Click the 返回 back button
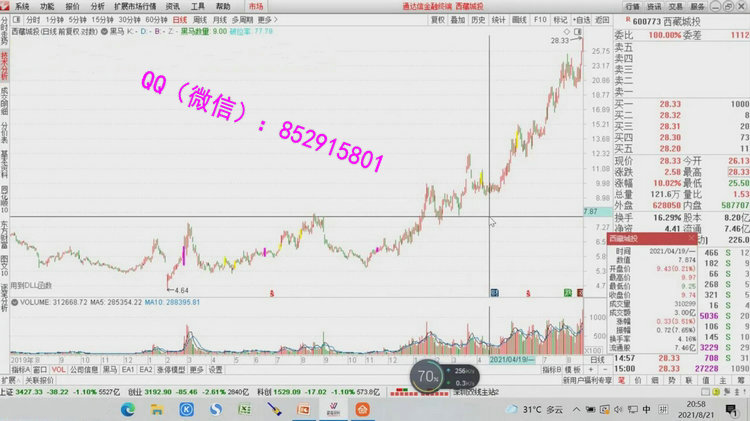750x421 pixels. pyautogui.click(x=600, y=19)
